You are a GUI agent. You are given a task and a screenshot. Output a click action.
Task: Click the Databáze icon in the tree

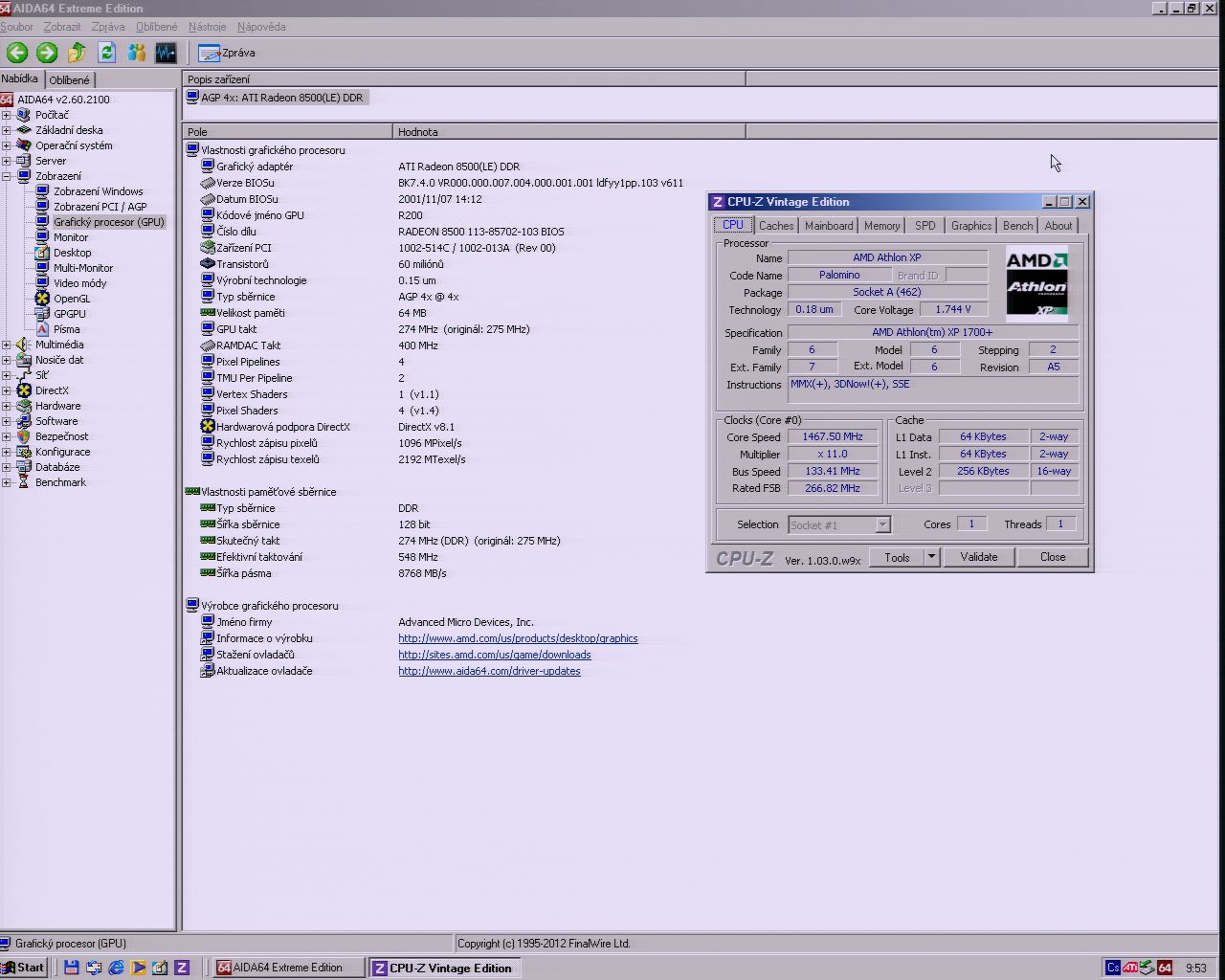tap(24, 467)
